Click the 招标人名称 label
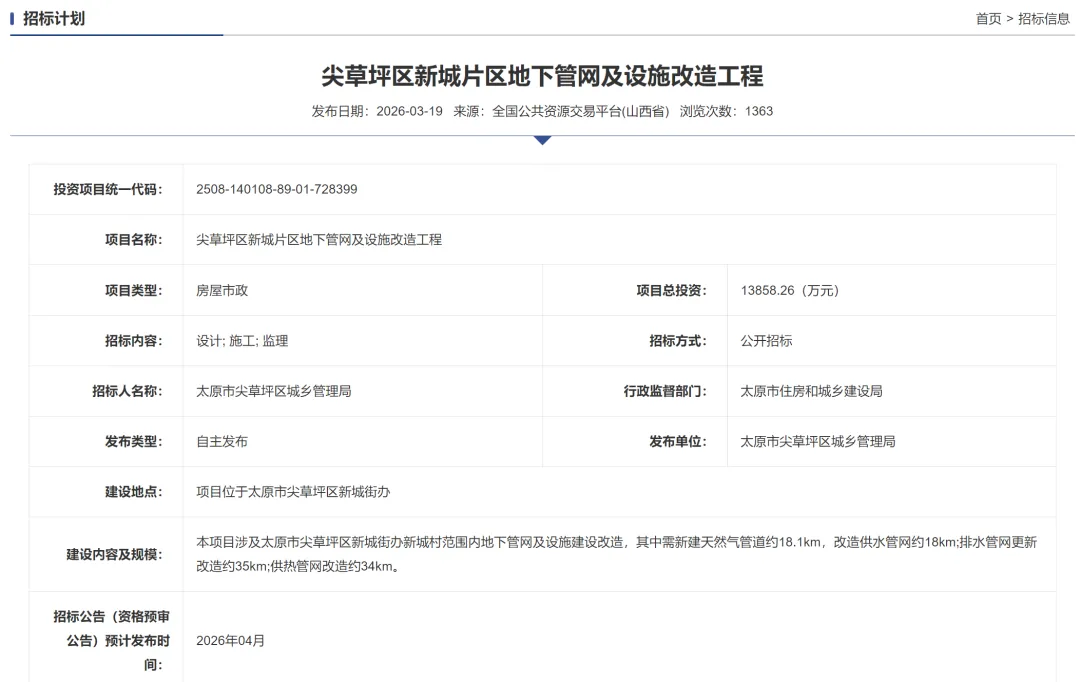 [x=127, y=391]
